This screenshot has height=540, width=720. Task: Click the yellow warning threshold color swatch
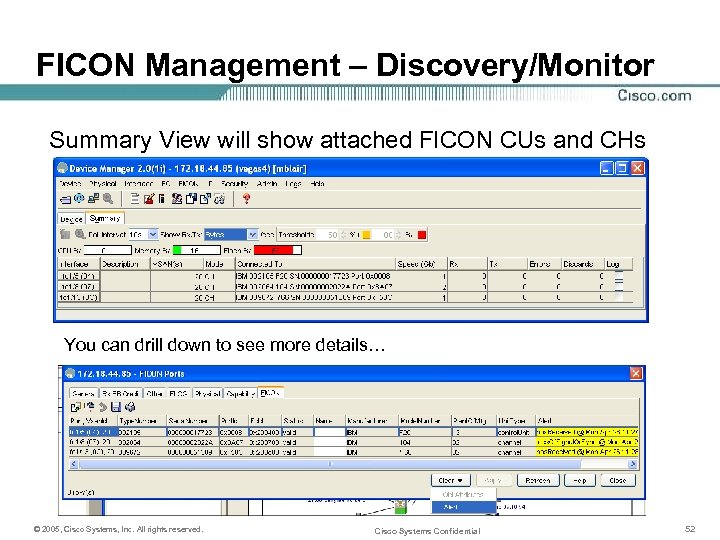point(366,235)
